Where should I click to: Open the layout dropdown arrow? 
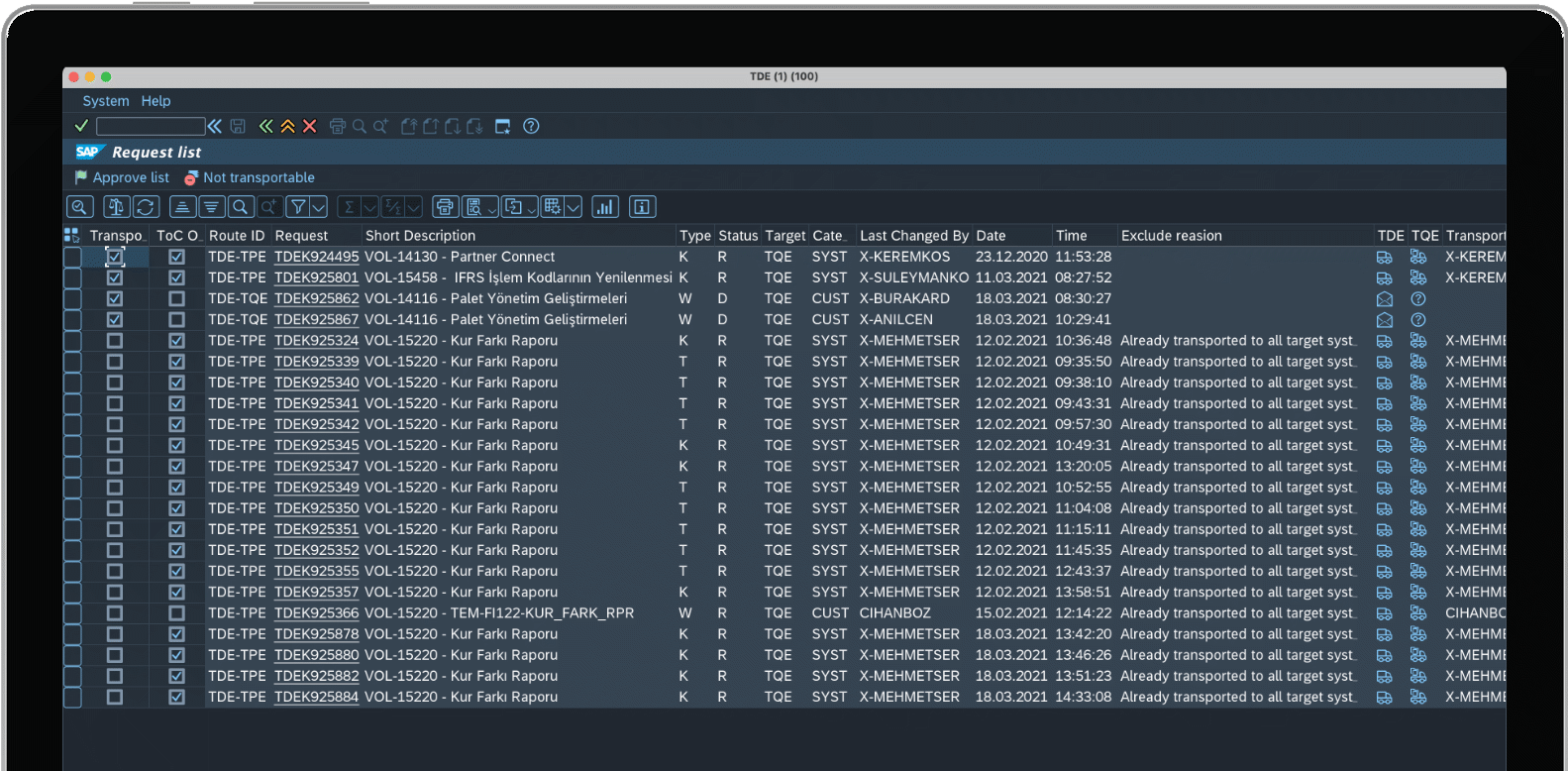573,206
